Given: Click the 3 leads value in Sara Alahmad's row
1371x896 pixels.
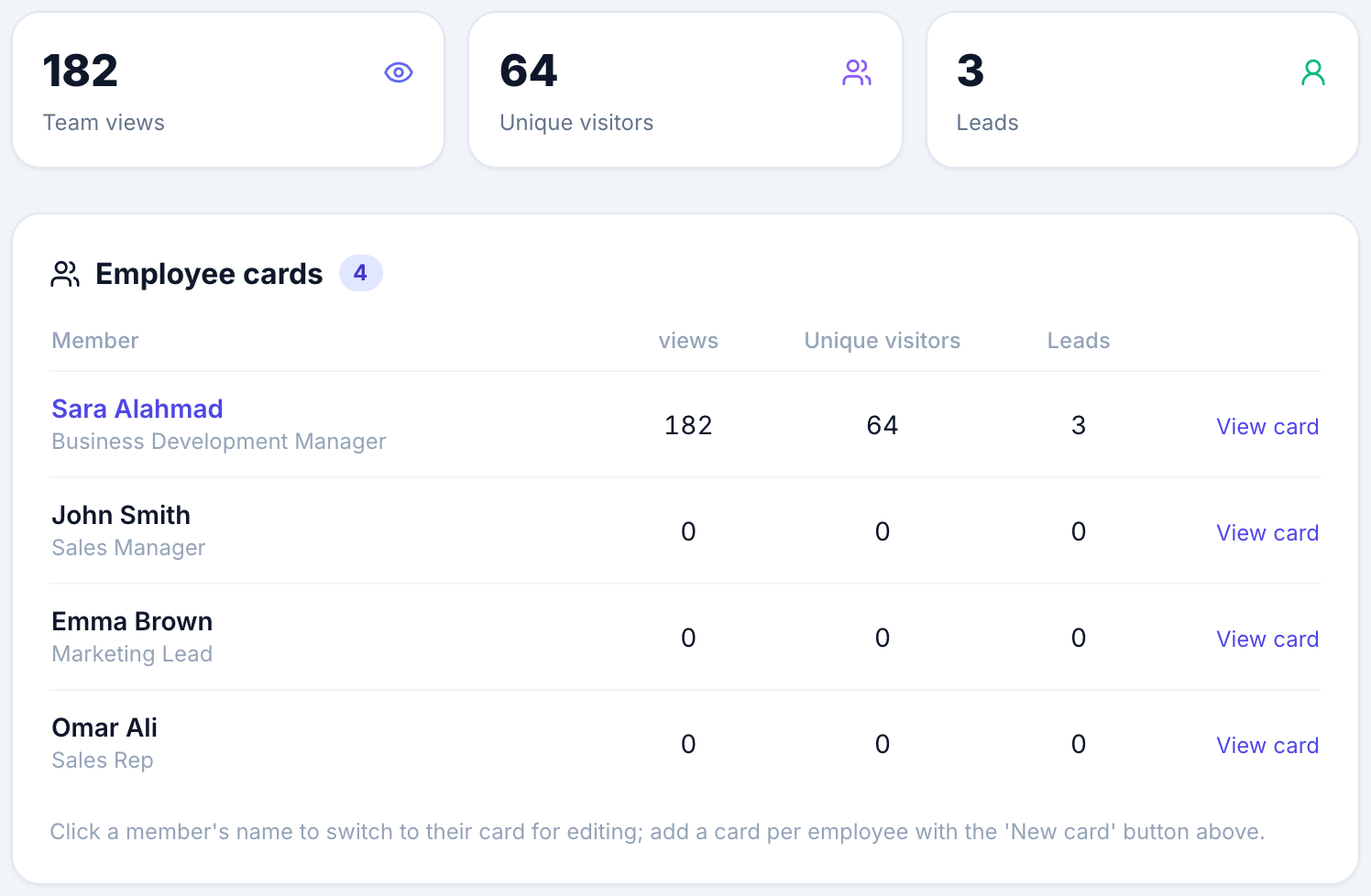Looking at the screenshot, I should tap(1079, 425).
